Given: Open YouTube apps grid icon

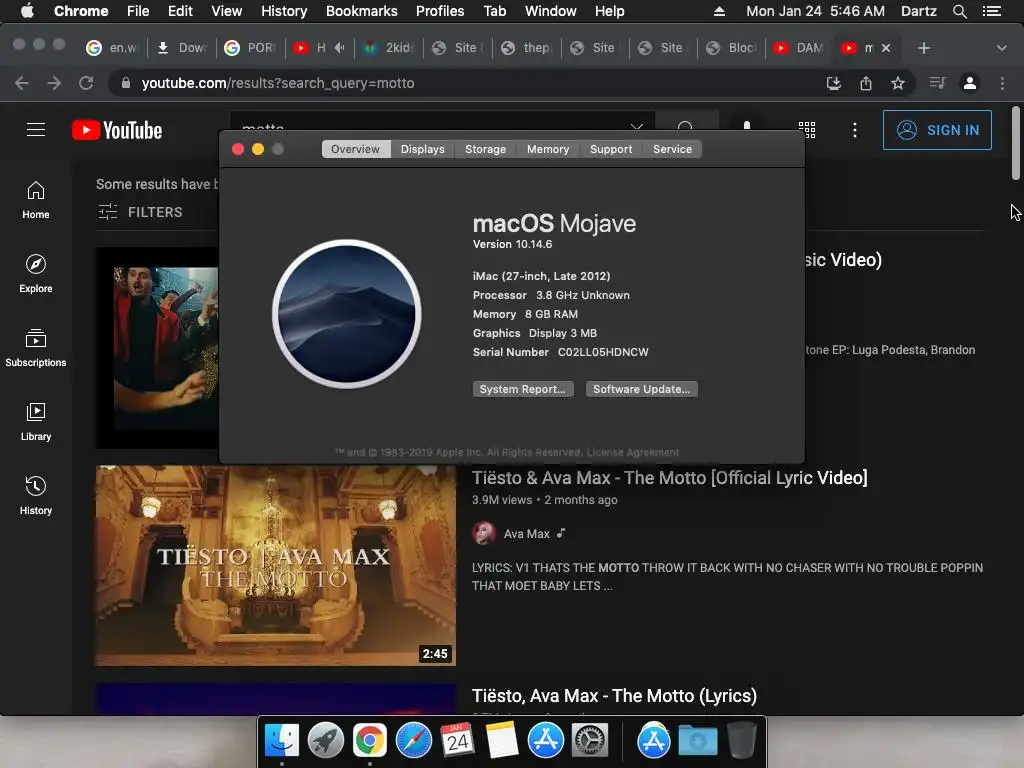Looking at the screenshot, I should click(x=807, y=130).
